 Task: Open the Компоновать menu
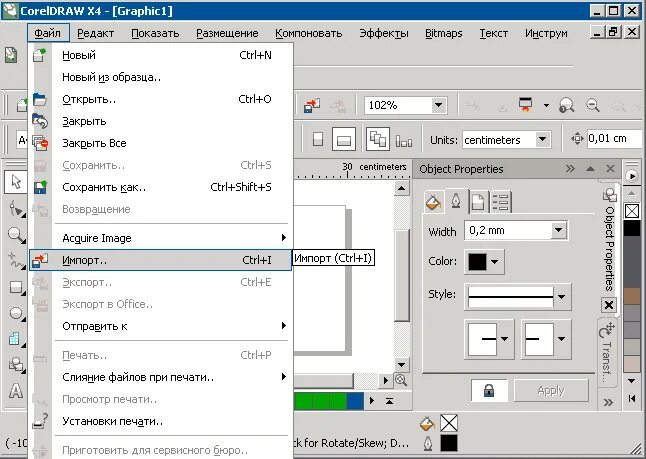tap(309, 33)
